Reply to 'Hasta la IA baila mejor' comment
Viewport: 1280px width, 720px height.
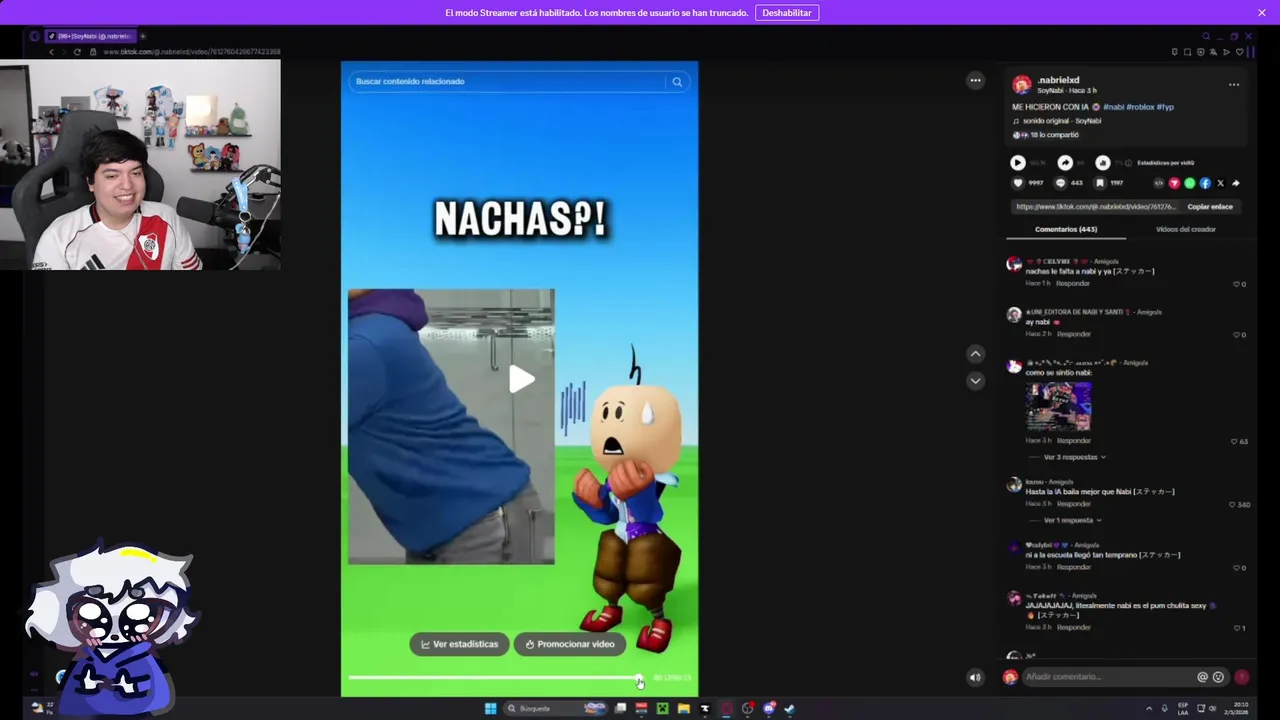[1074, 504]
